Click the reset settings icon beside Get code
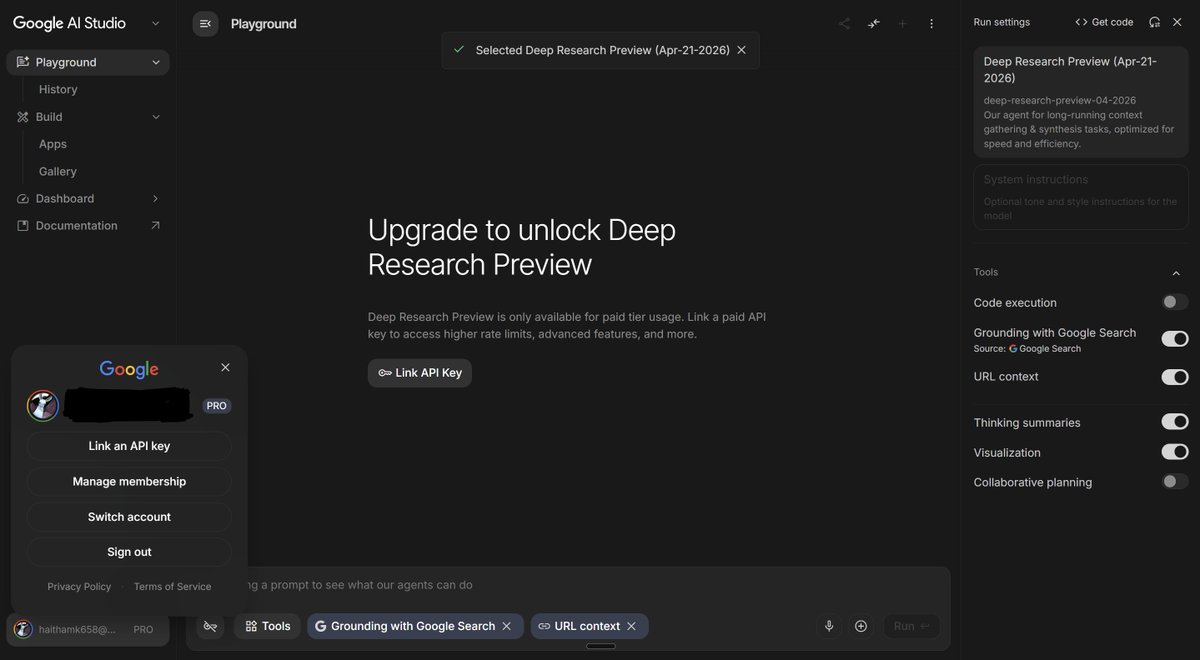The height and width of the screenshot is (660, 1200). pos(1155,22)
